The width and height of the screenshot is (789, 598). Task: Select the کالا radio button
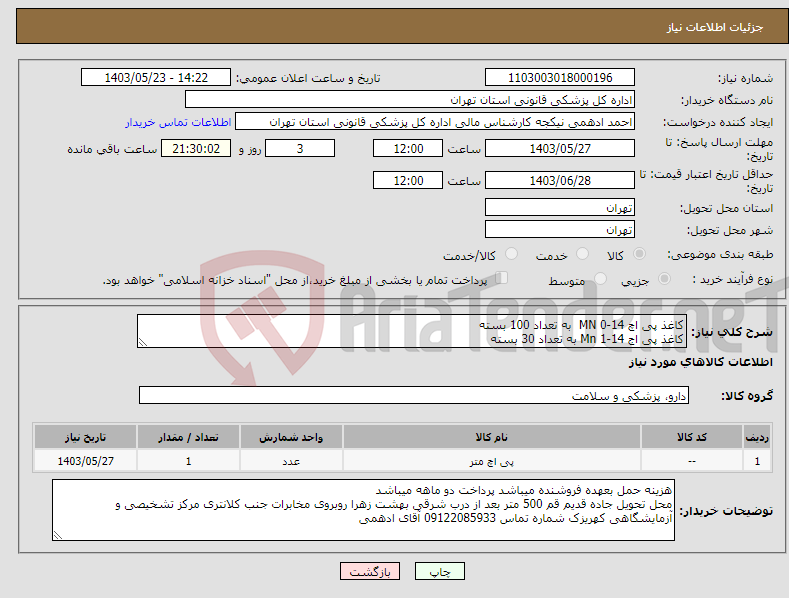(x=639, y=254)
